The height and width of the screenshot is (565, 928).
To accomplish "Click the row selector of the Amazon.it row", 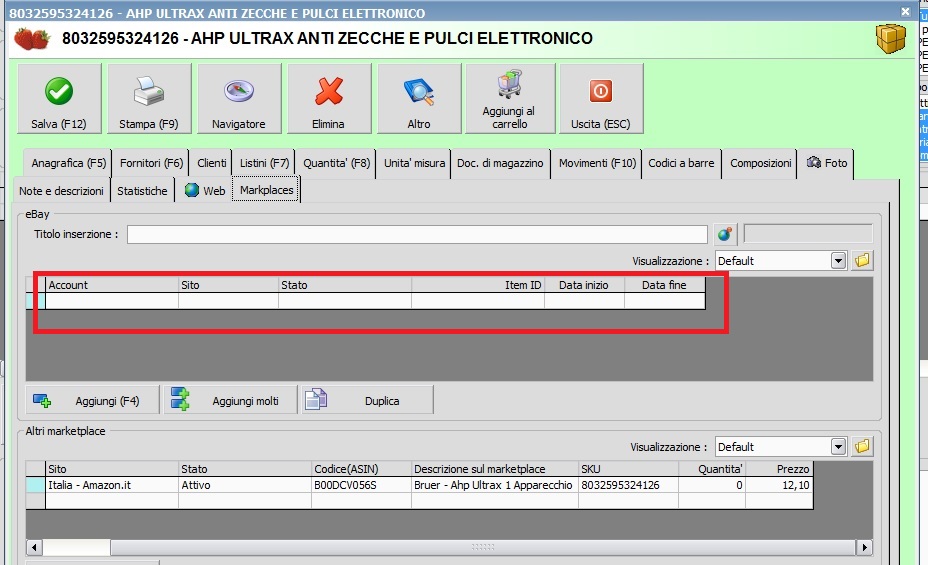I will click(36, 485).
